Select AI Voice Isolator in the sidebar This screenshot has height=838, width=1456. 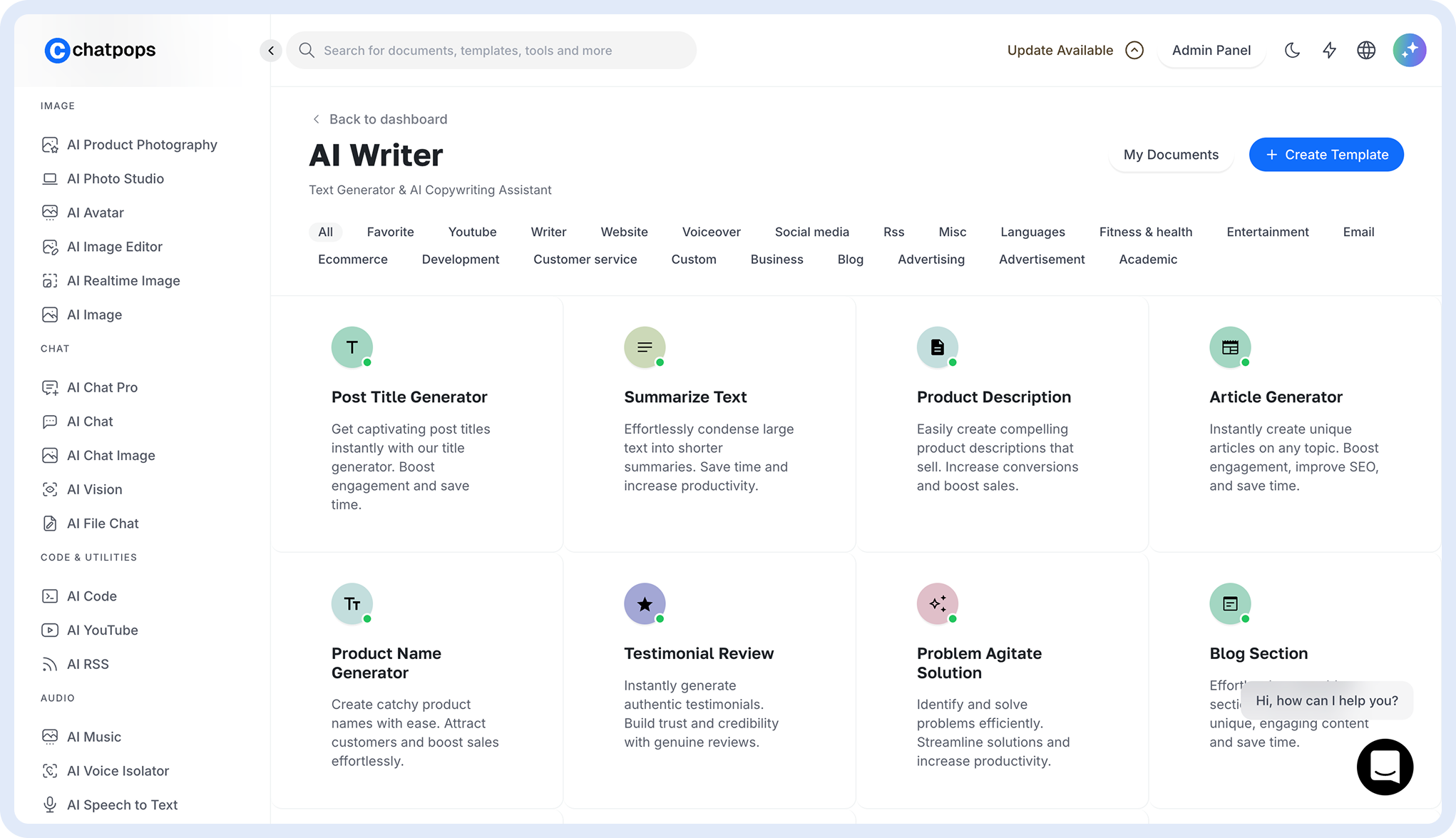[x=118, y=771]
